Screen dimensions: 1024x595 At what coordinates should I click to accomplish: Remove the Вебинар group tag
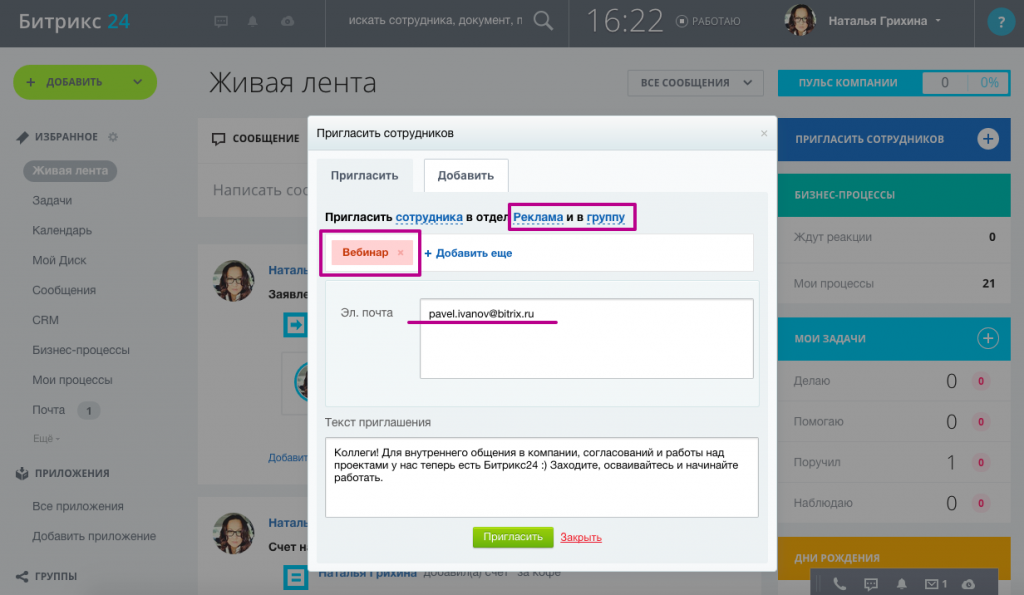click(x=401, y=253)
